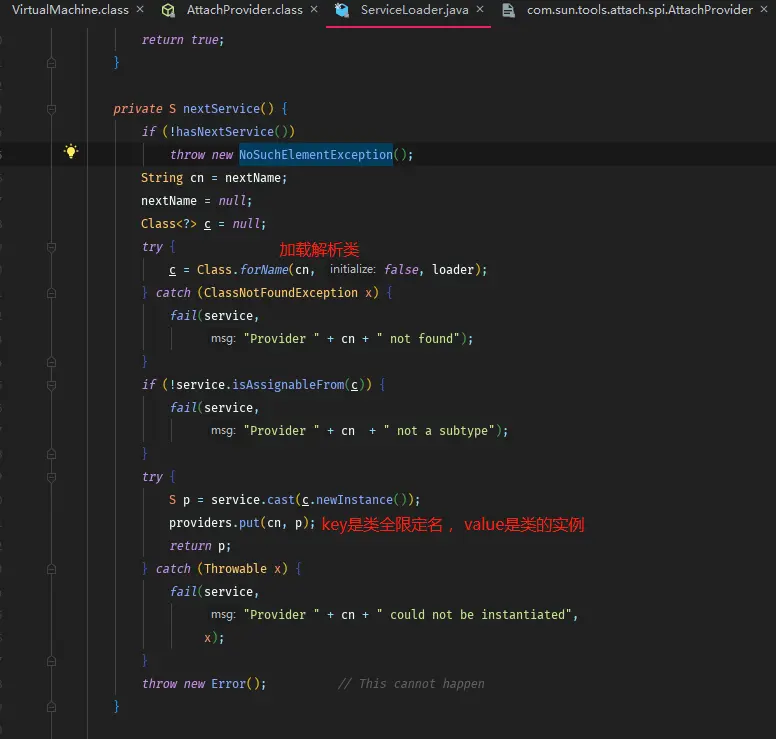Screen dimensions: 776x739
Task: Close the VirtualMachine.class tab
Action: coord(140,9)
